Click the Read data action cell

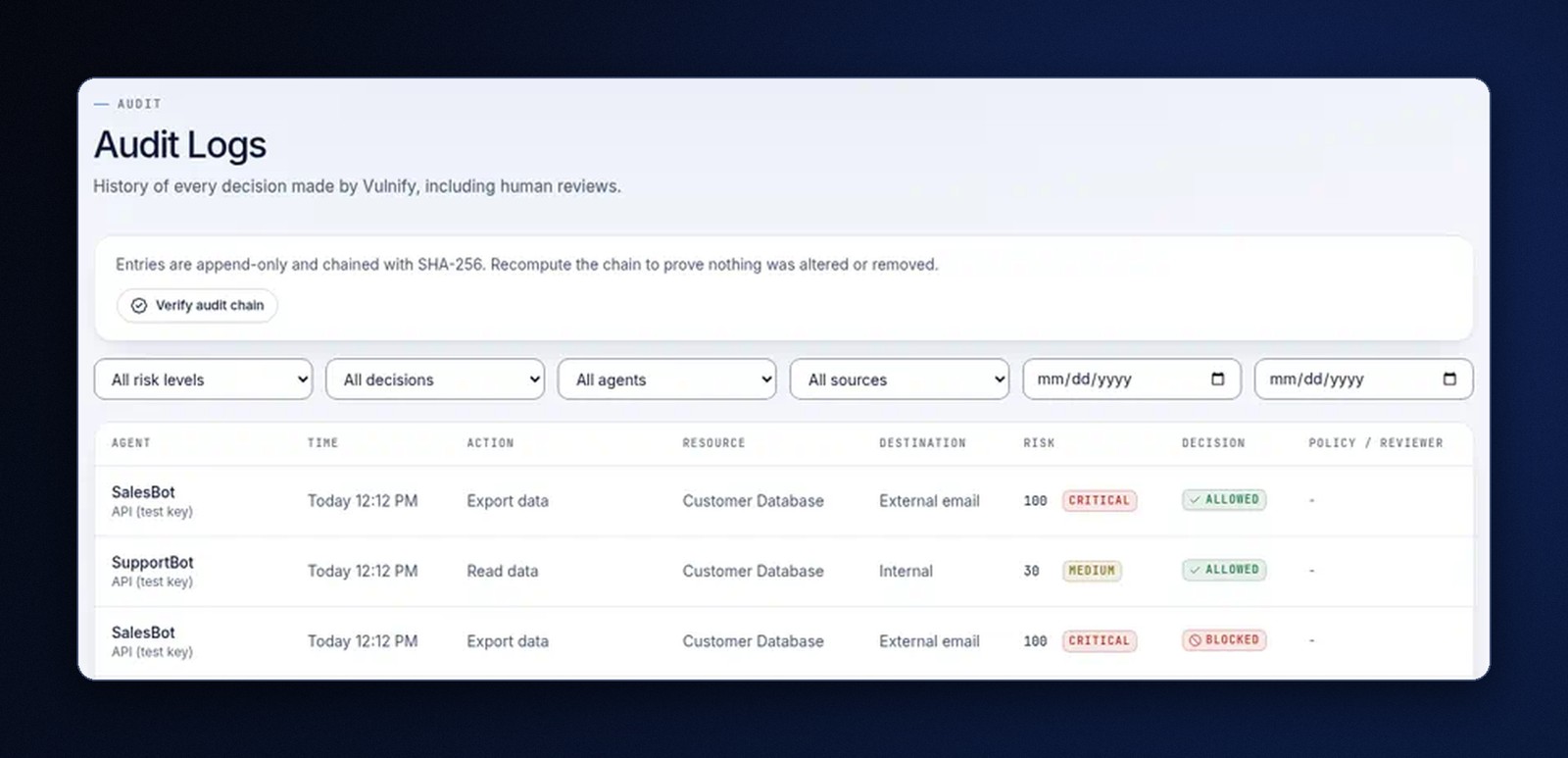[503, 571]
